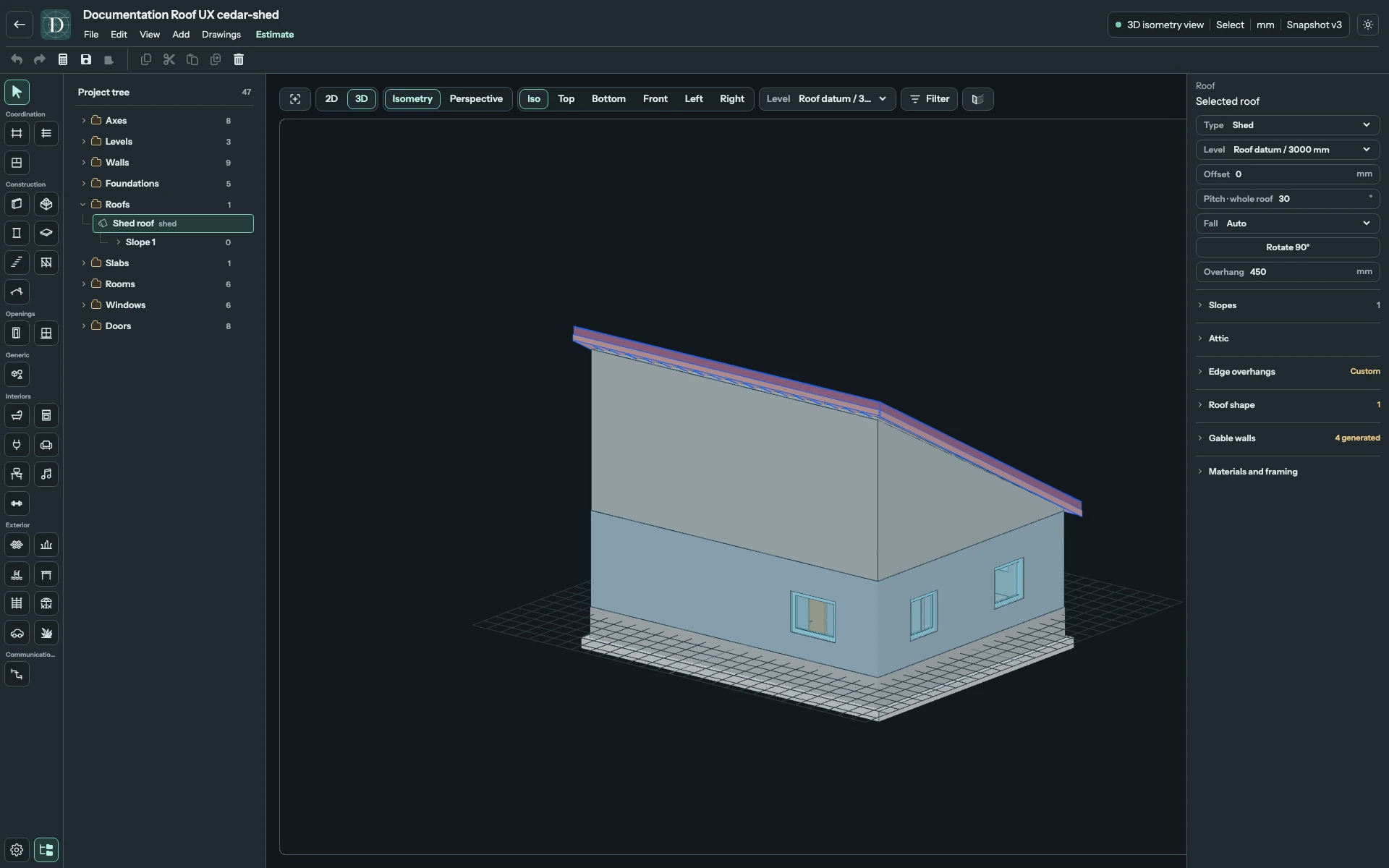
Task: Switch the view to 2D mode
Action: click(331, 99)
